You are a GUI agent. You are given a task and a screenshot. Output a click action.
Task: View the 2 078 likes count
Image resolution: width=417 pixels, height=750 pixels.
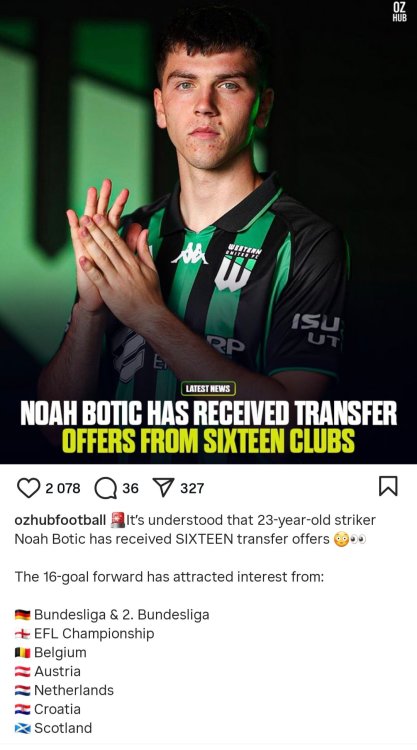[x=63, y=488]
